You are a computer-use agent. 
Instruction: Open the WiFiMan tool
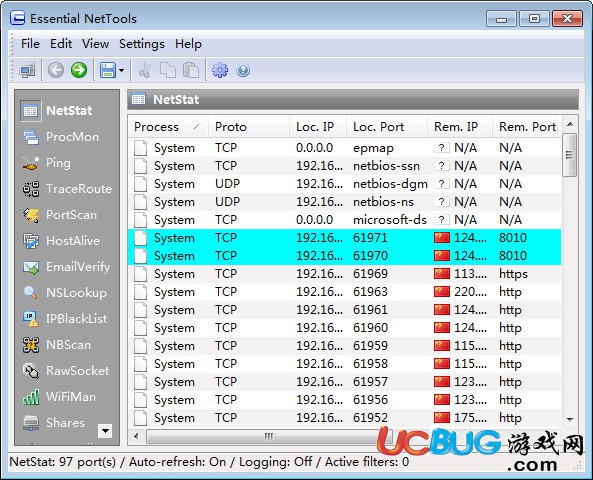pos(59,397)
